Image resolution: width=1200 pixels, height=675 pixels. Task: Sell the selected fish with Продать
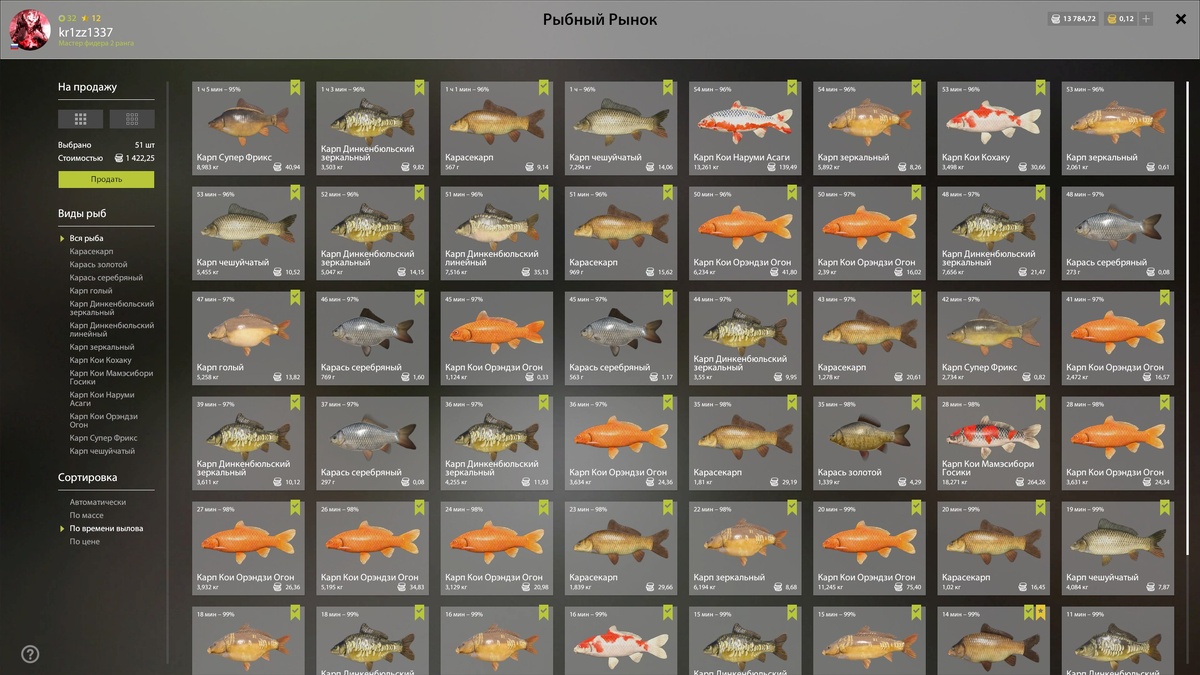[x=106, y=179]
